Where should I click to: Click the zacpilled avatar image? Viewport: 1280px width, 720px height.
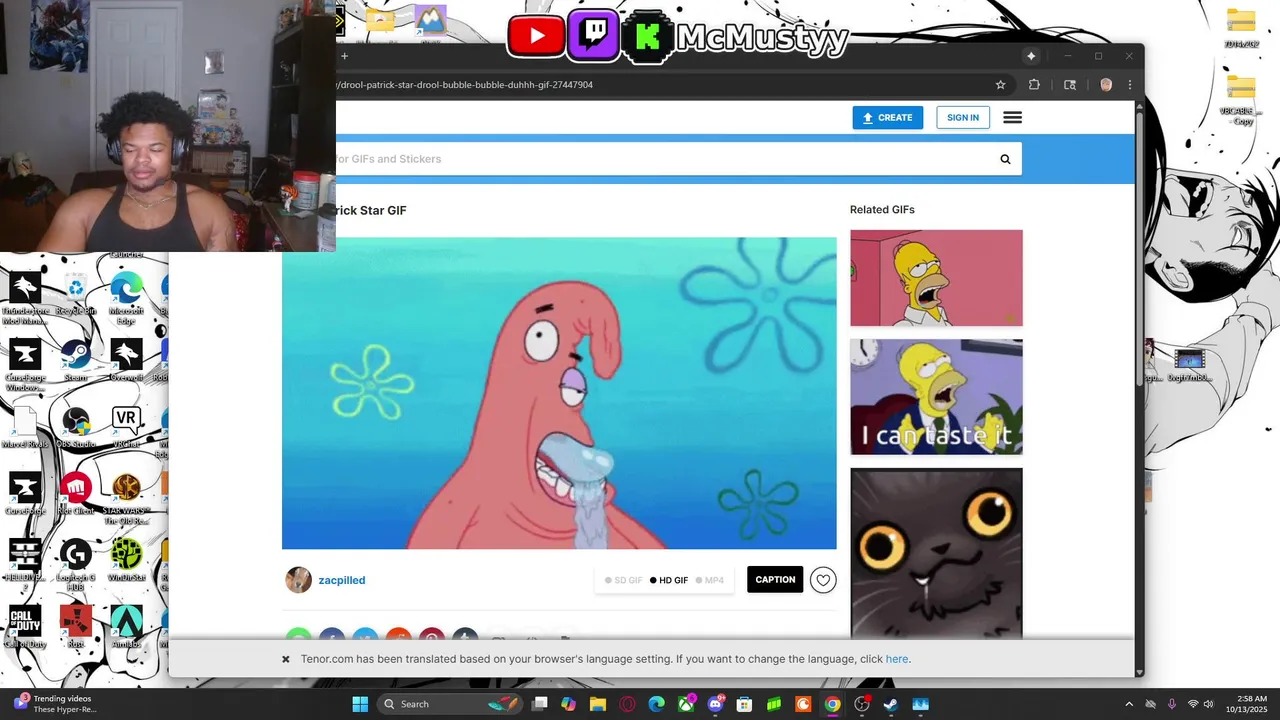(x=298, y=580)
